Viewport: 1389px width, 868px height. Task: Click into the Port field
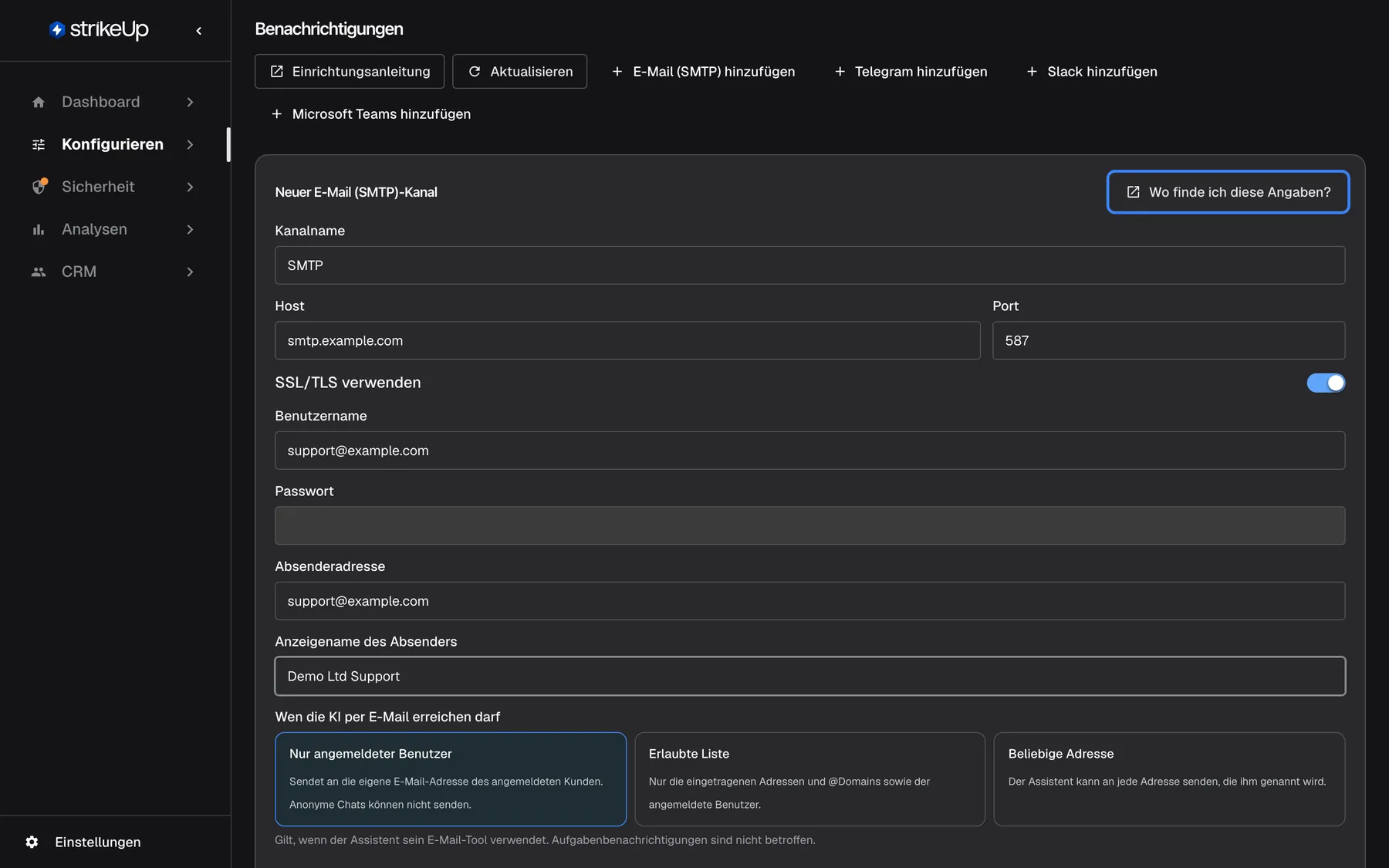coord(1168,340)
